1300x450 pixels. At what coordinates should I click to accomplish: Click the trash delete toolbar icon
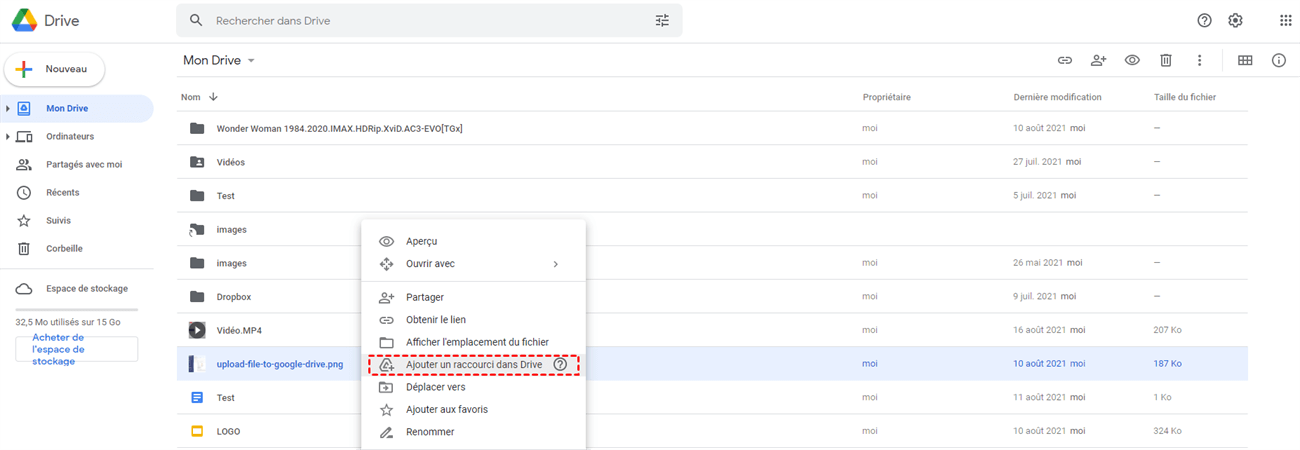tap(1165, 60)
